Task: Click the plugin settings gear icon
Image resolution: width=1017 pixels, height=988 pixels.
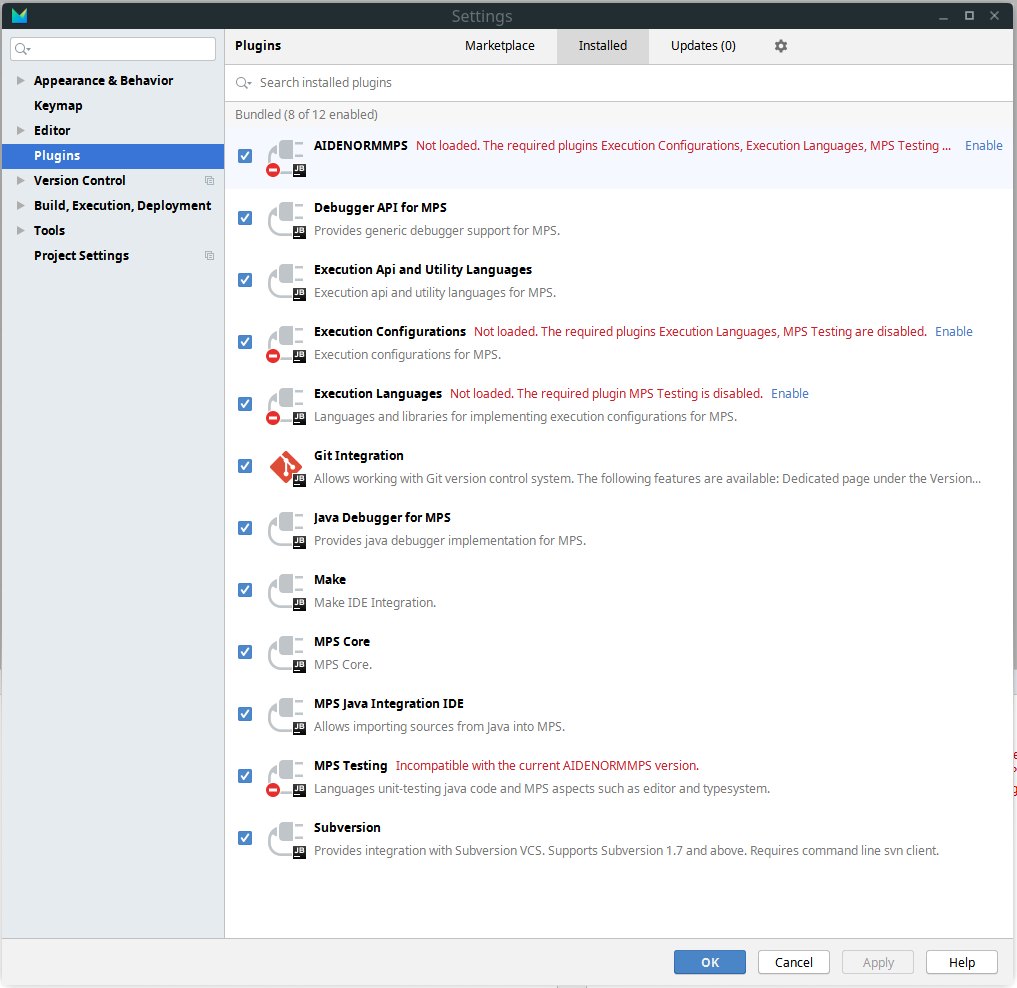Action: coord(781,46)
